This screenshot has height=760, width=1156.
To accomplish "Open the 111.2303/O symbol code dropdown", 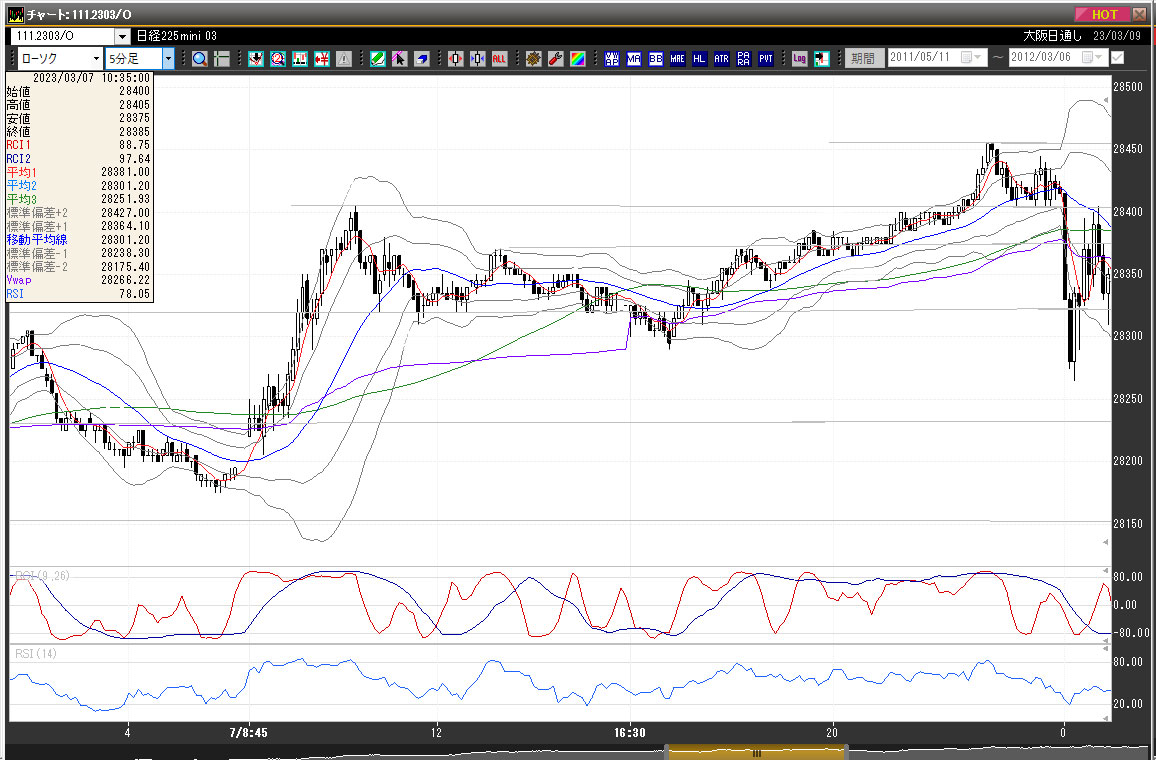I will coord(122,36).
